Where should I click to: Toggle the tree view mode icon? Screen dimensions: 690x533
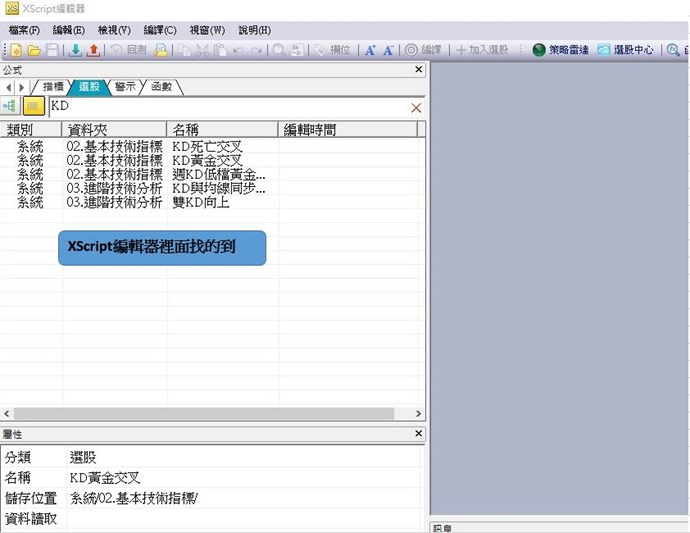[10, 106]
